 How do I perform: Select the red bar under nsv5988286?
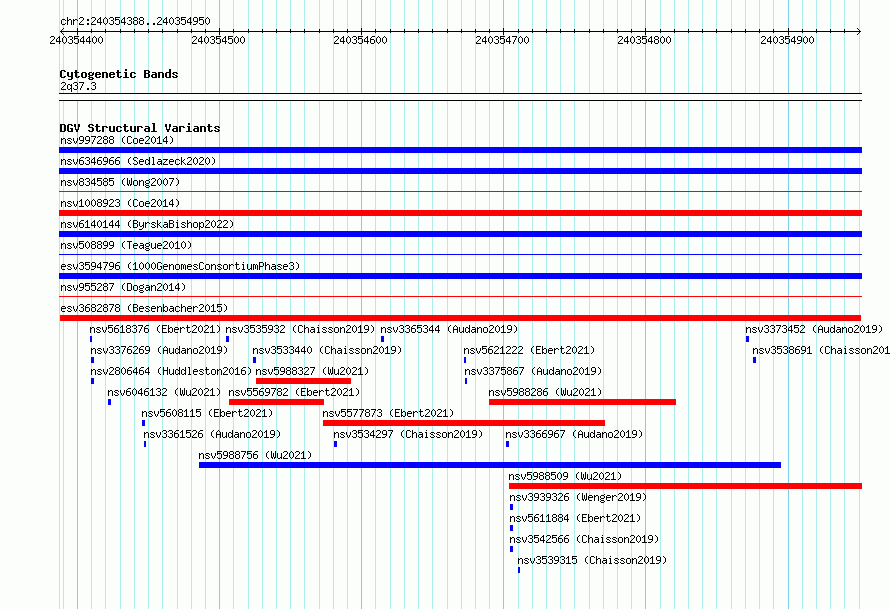(582, 402)
